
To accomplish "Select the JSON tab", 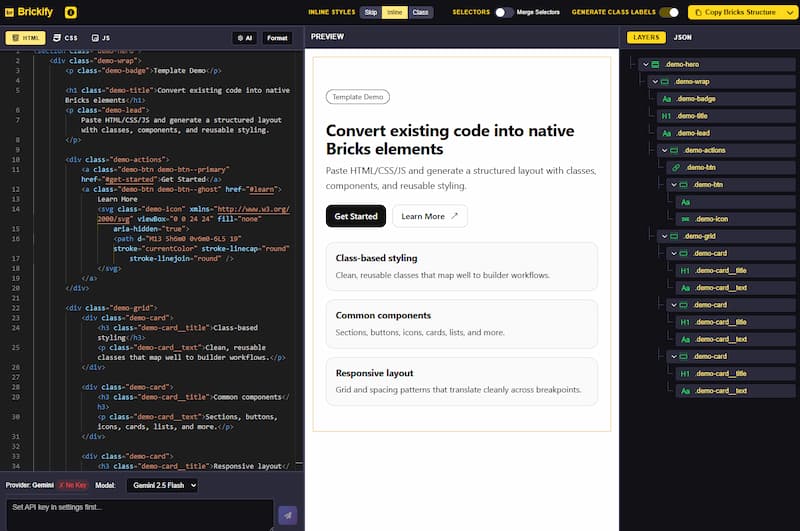I will tap(682, 37).
